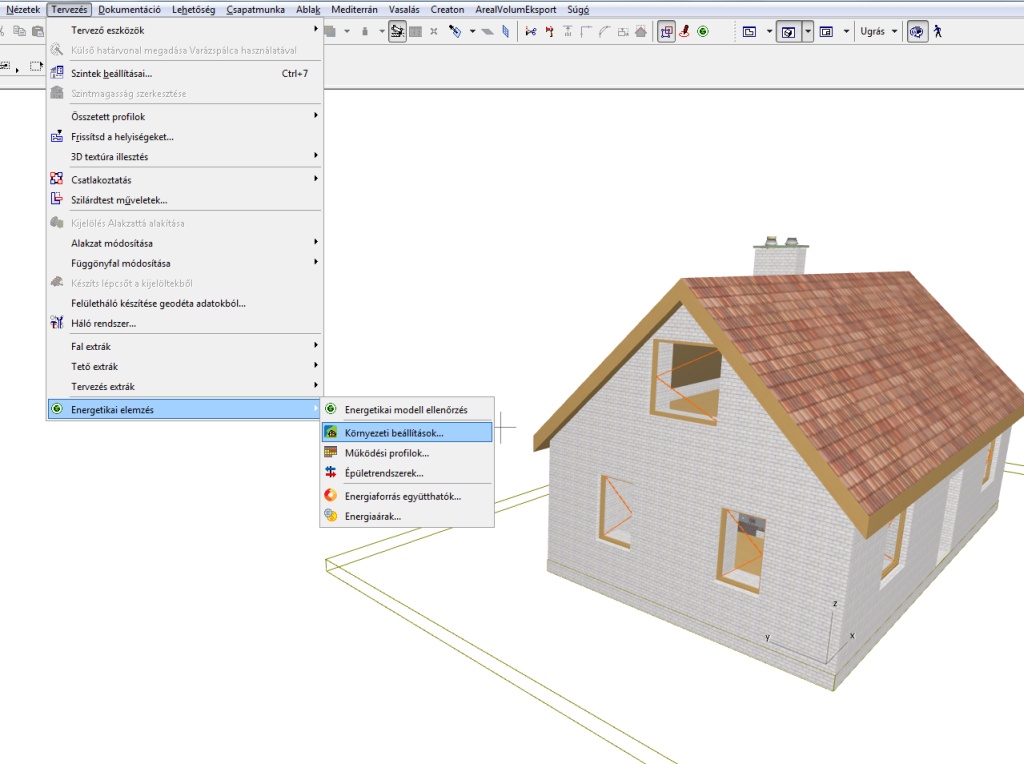This screenshot has width=1024, height=764.
Task: Open the Lehetőség menu
Action: pos(193,10)
